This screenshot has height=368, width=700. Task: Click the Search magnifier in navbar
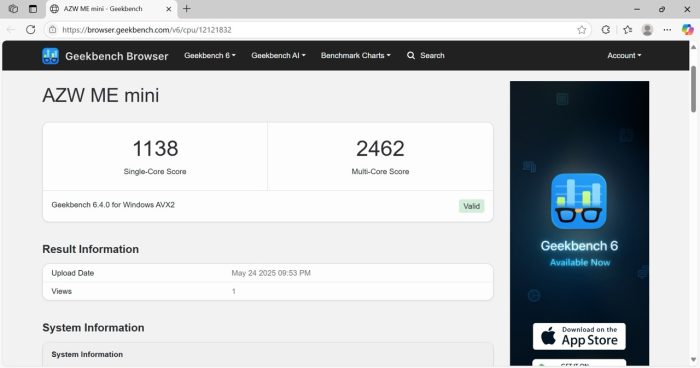(x=411, y=55)
